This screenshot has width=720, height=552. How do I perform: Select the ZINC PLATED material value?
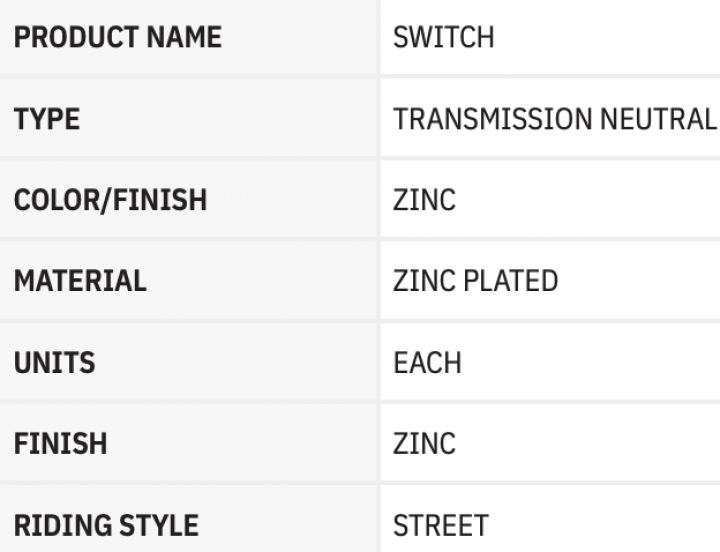point(475,281)
